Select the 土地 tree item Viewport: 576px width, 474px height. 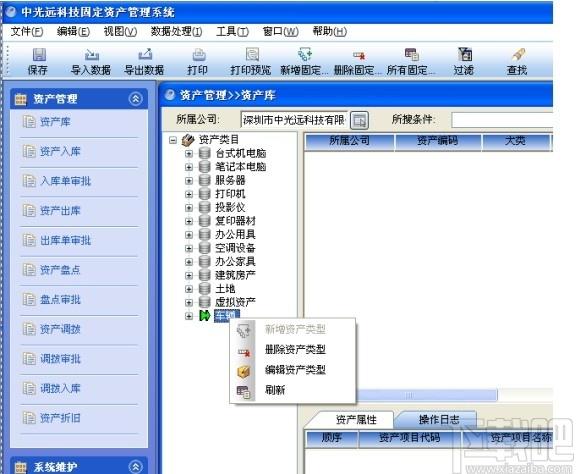[x=225, y=289]
